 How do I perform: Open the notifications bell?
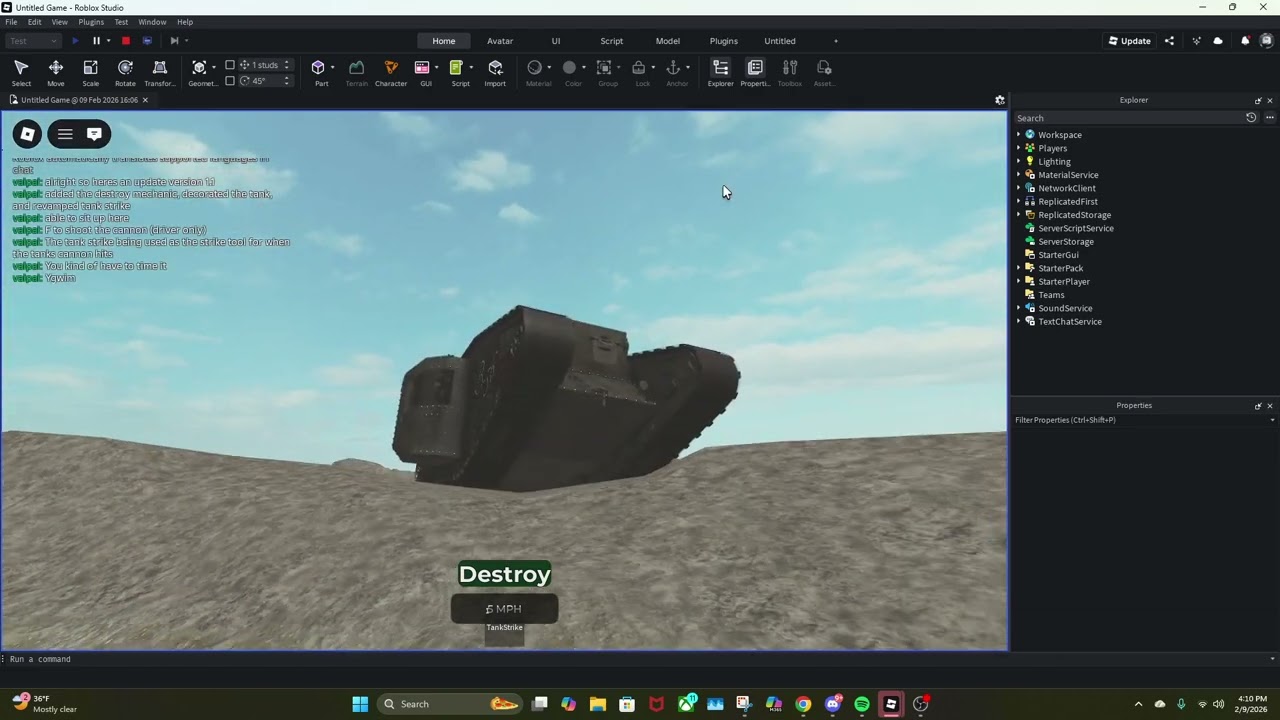point(1245,41)
